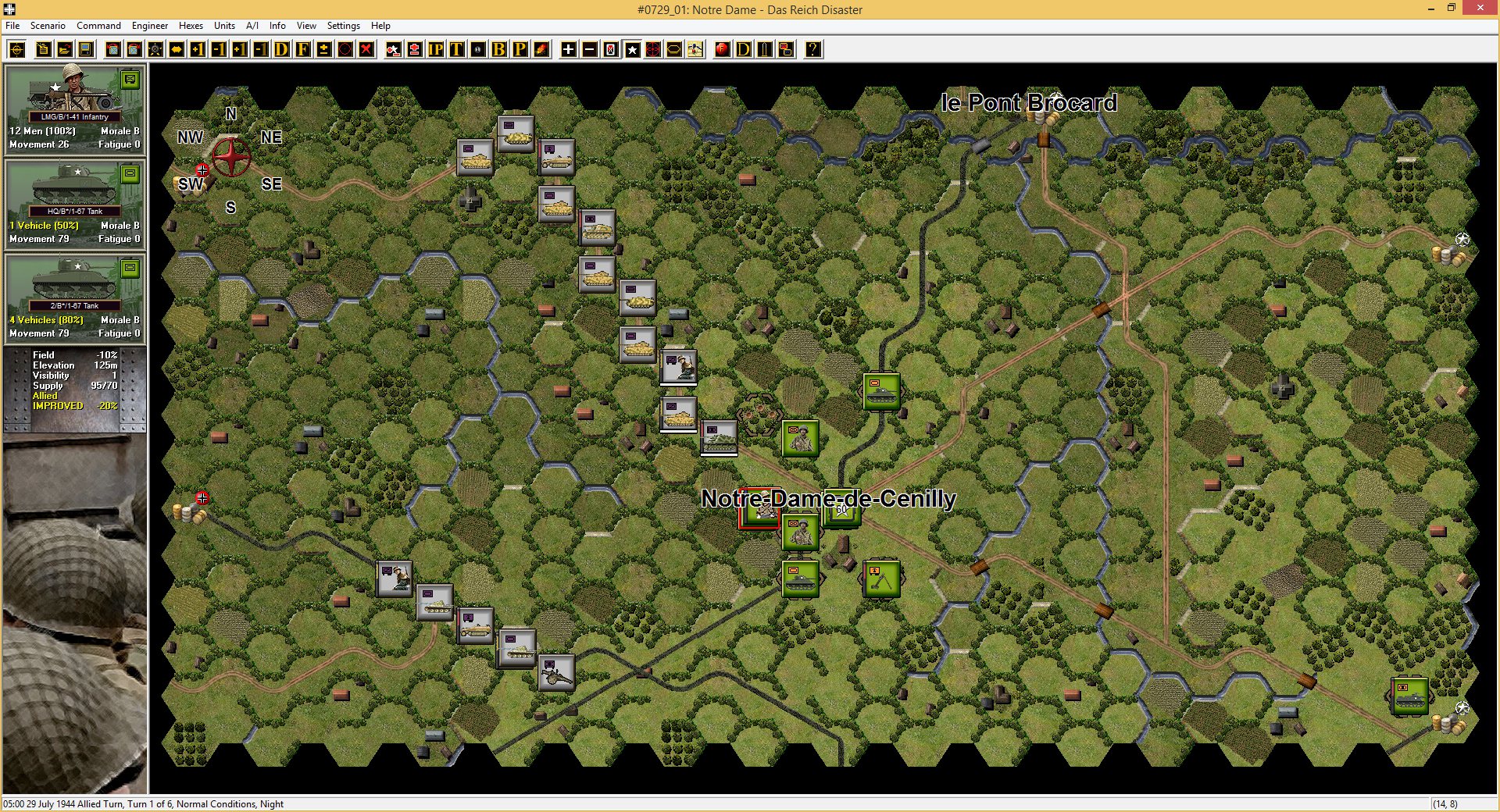
Task: Click the gold crosshair toolbar icon
Action: (16, 49)
